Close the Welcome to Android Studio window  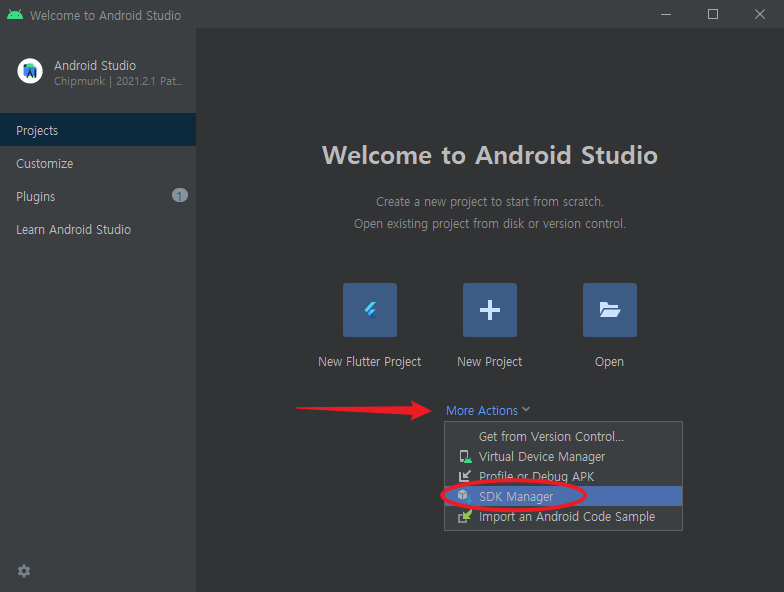click(x=760, y=14)
